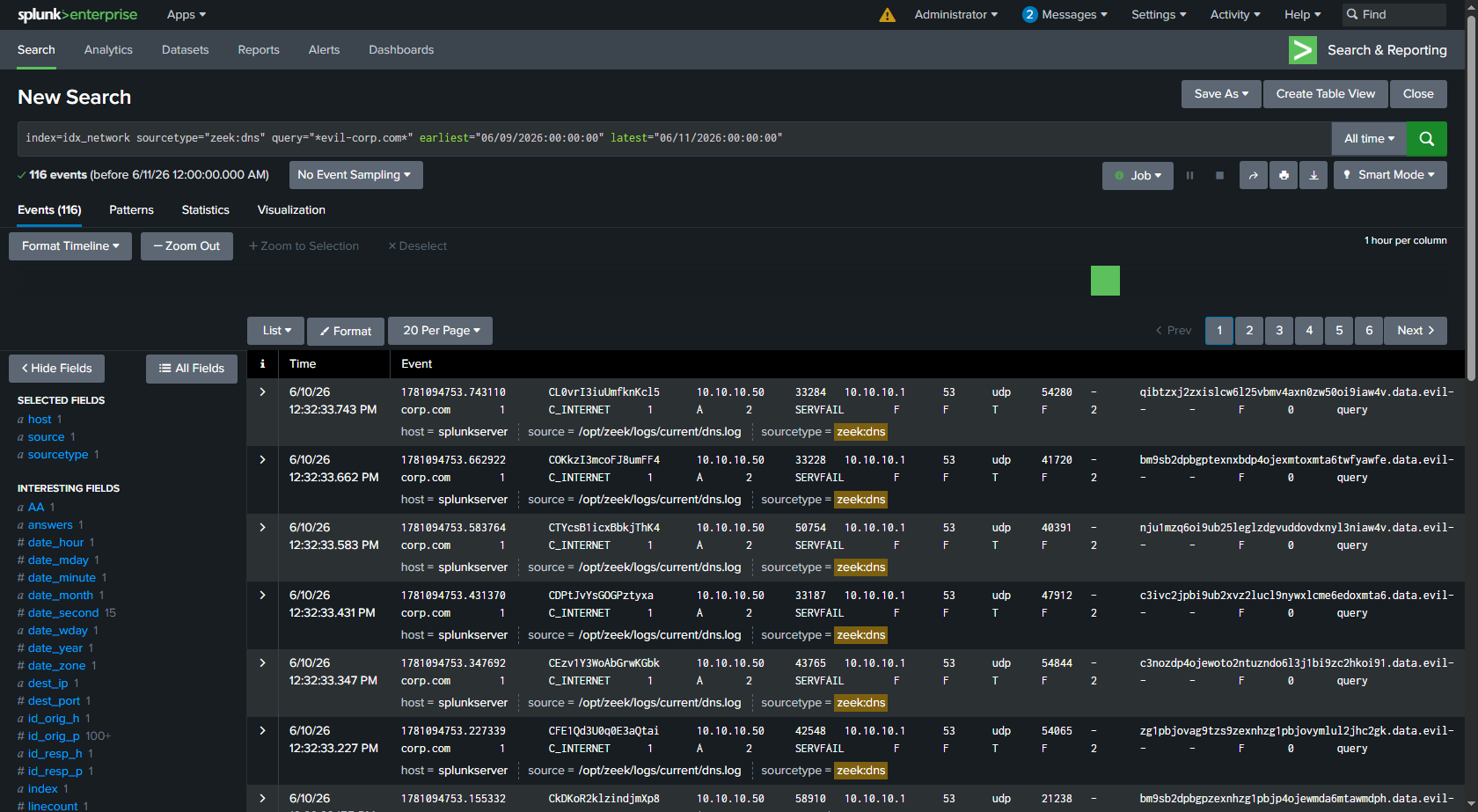Viewport: 1478px width, 812px height.
Task: Stop the search job
Action: tap(1219, 175)
